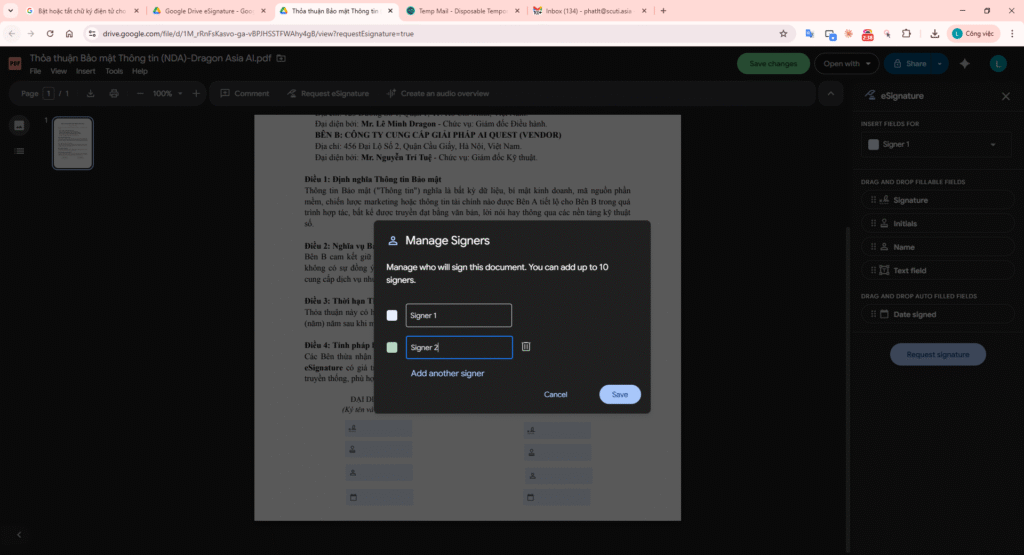Click the download icon in toolbar
This screenshot has width=1024, height=555.
pyautogui.click(x=91, y=94)
